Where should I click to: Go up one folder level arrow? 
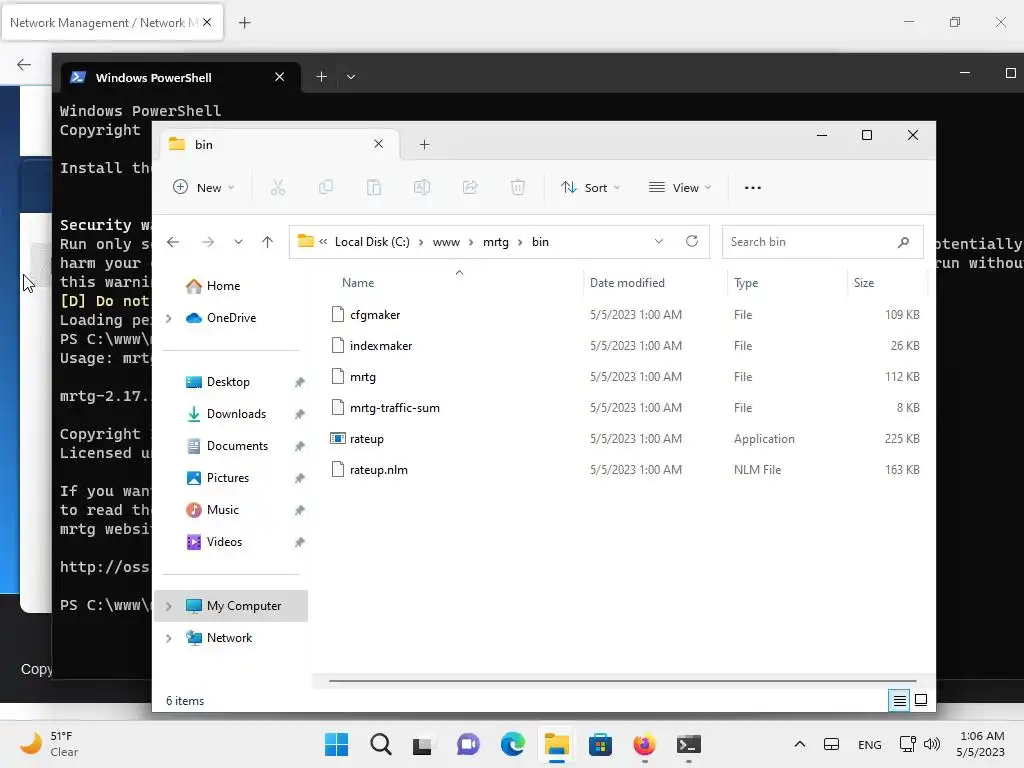(x=267, y=242)
